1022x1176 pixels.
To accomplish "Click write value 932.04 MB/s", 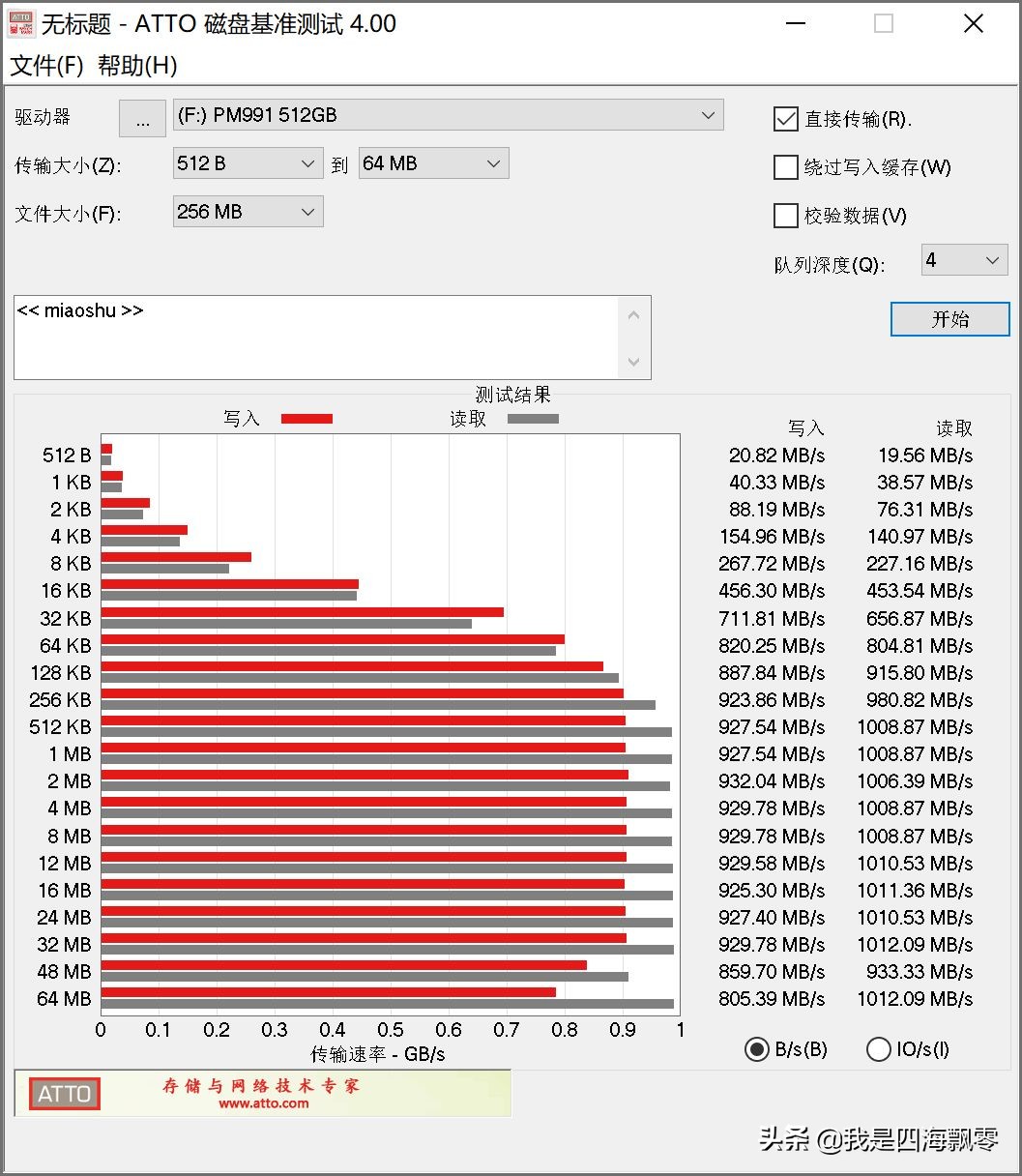I will point(773,781).
